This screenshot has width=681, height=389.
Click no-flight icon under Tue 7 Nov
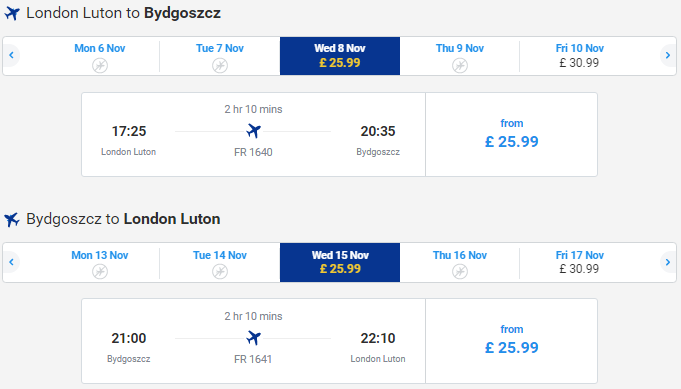220,66
